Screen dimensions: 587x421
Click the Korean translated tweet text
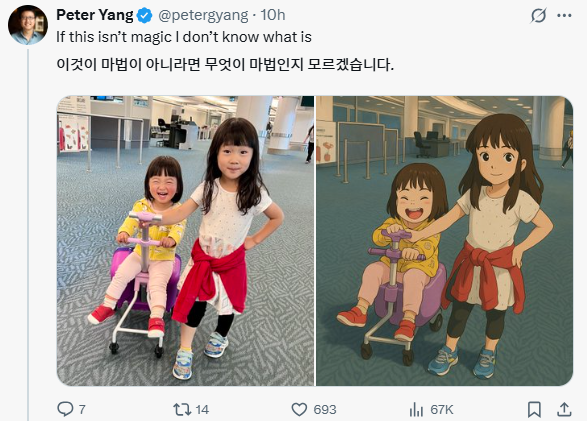pyautogui.click(x=225, y=64)
